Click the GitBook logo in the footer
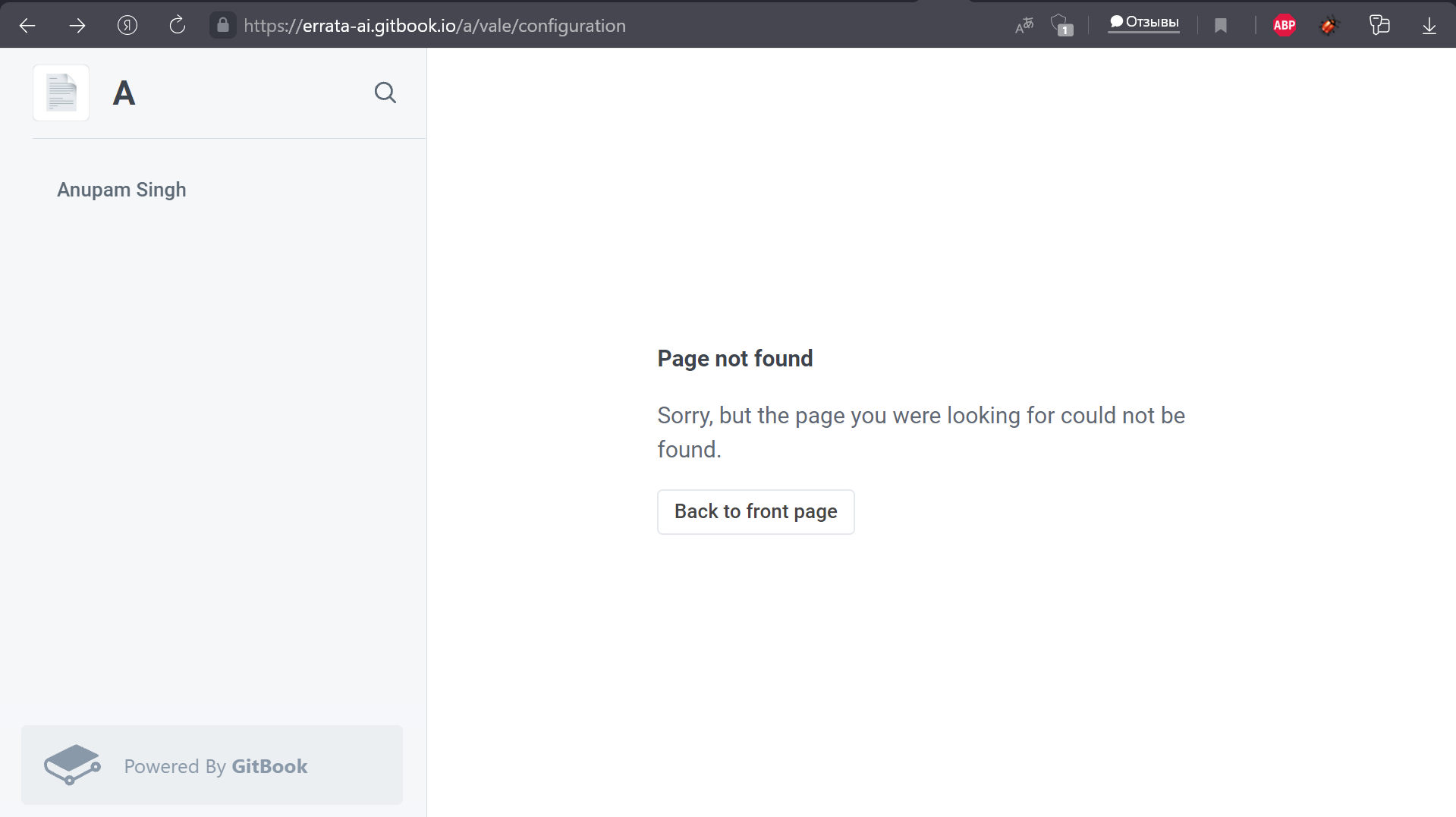 (73, 765)
